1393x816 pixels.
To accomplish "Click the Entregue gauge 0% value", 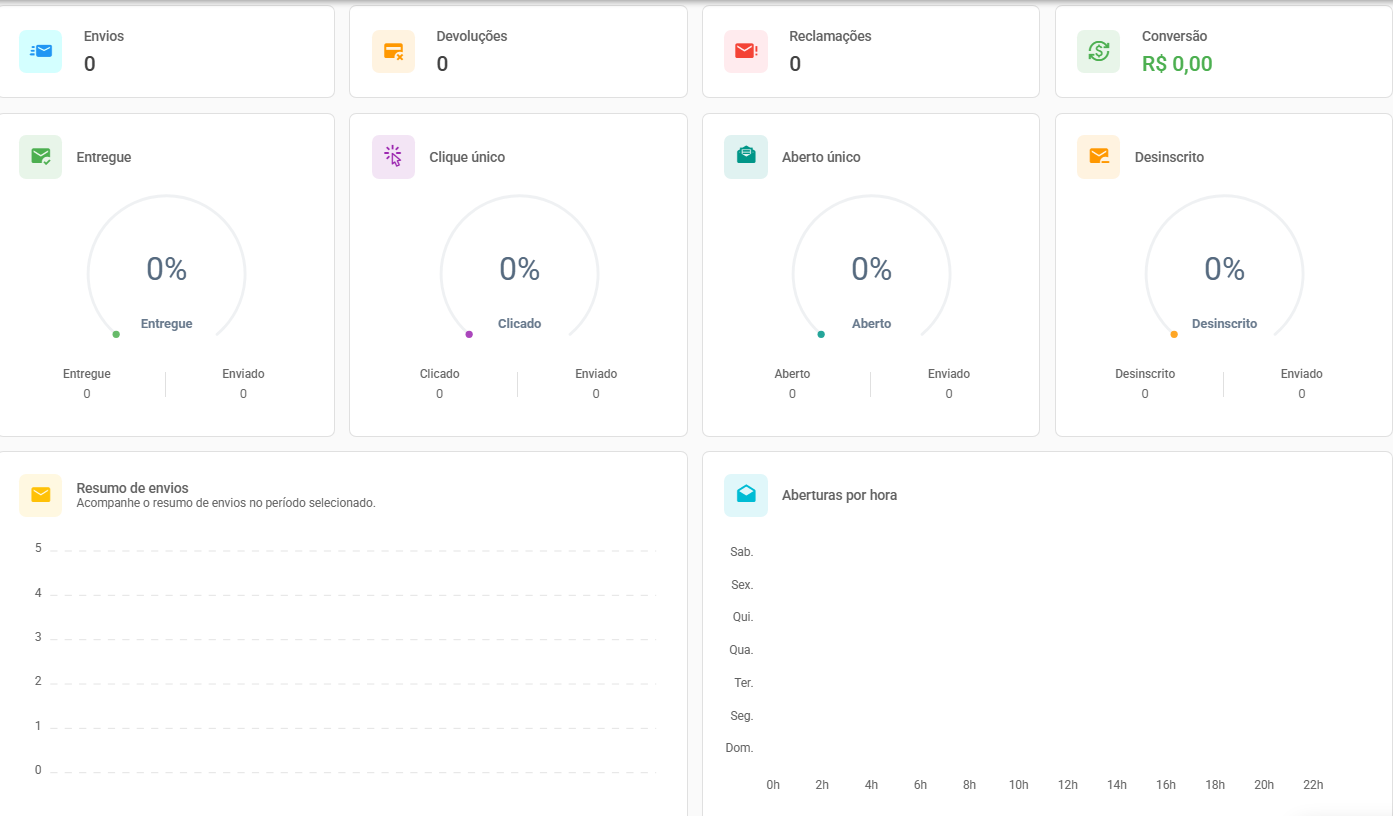I will 166,269.
